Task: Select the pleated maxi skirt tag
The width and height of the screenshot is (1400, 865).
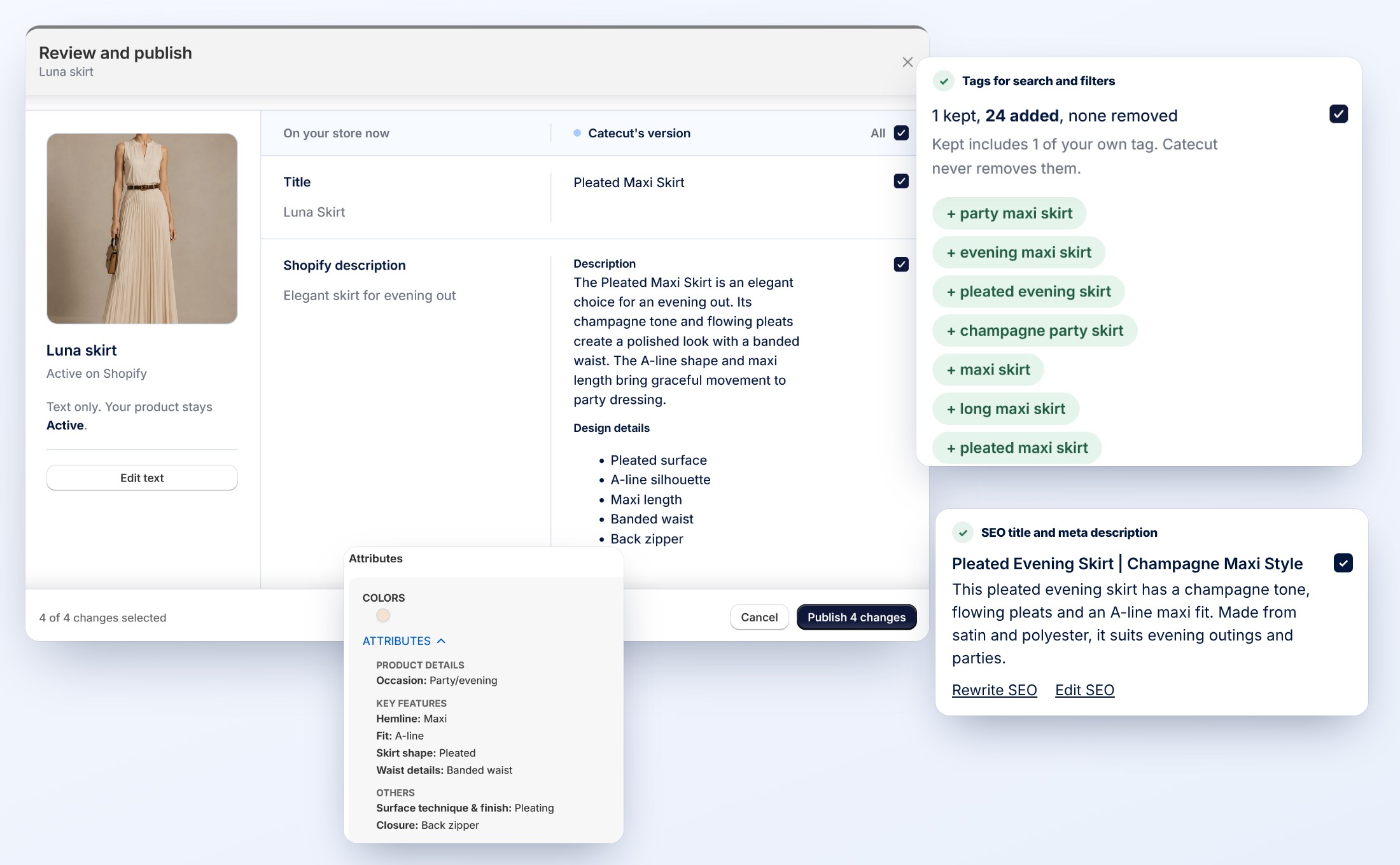Action: click(x=1017, y=448)
